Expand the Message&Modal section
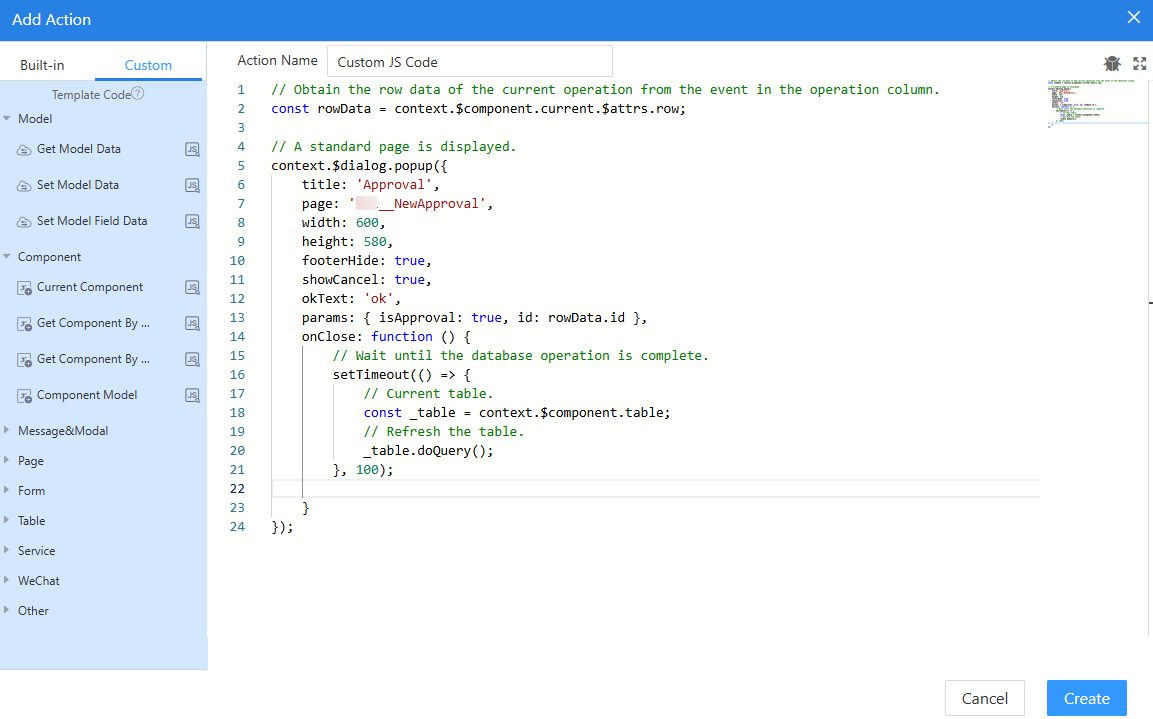This screenshot has width=1153, height=719. point(7,430)
